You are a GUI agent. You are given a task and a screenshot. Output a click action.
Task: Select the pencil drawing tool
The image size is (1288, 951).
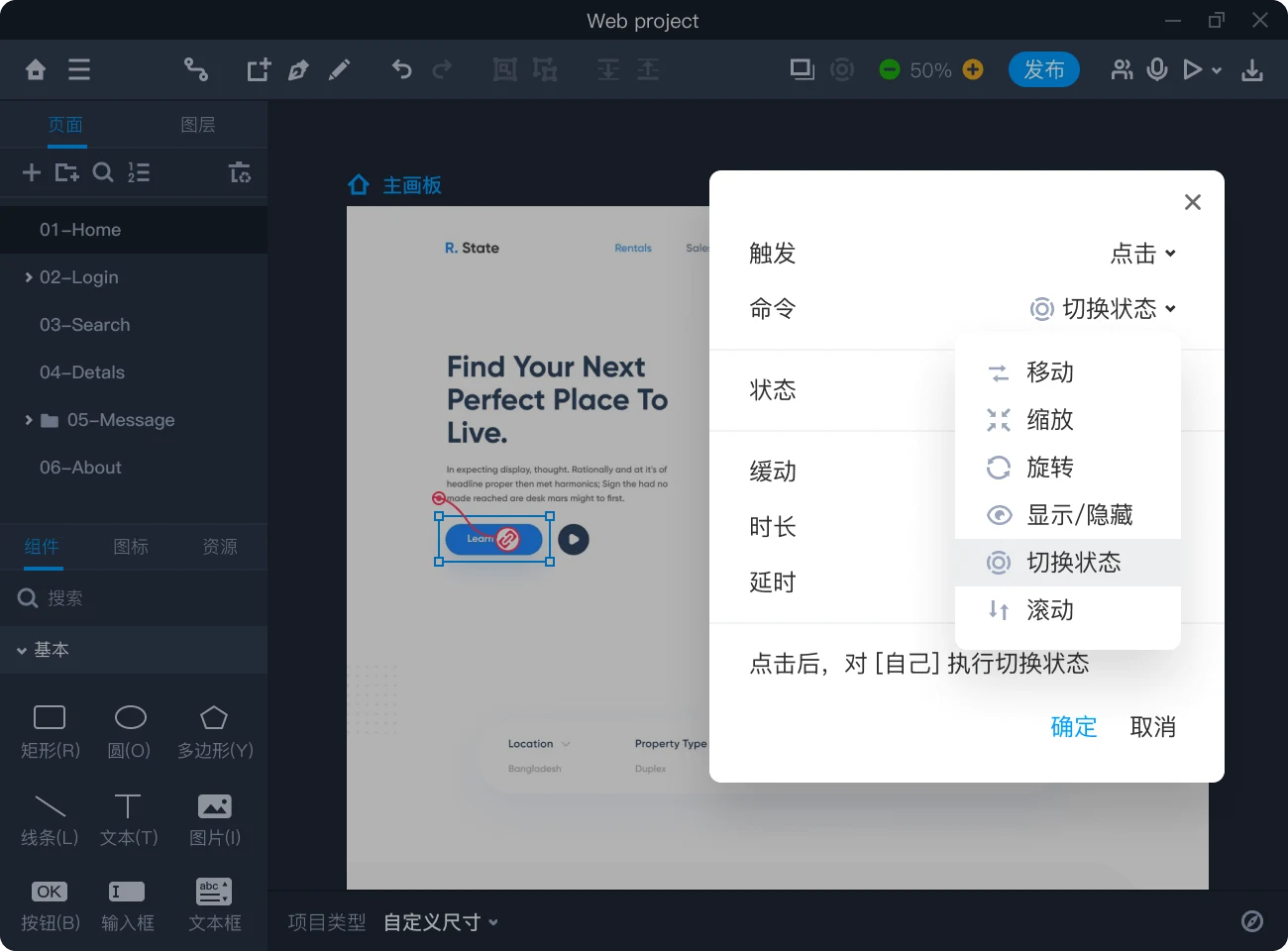tap(339, 69)
